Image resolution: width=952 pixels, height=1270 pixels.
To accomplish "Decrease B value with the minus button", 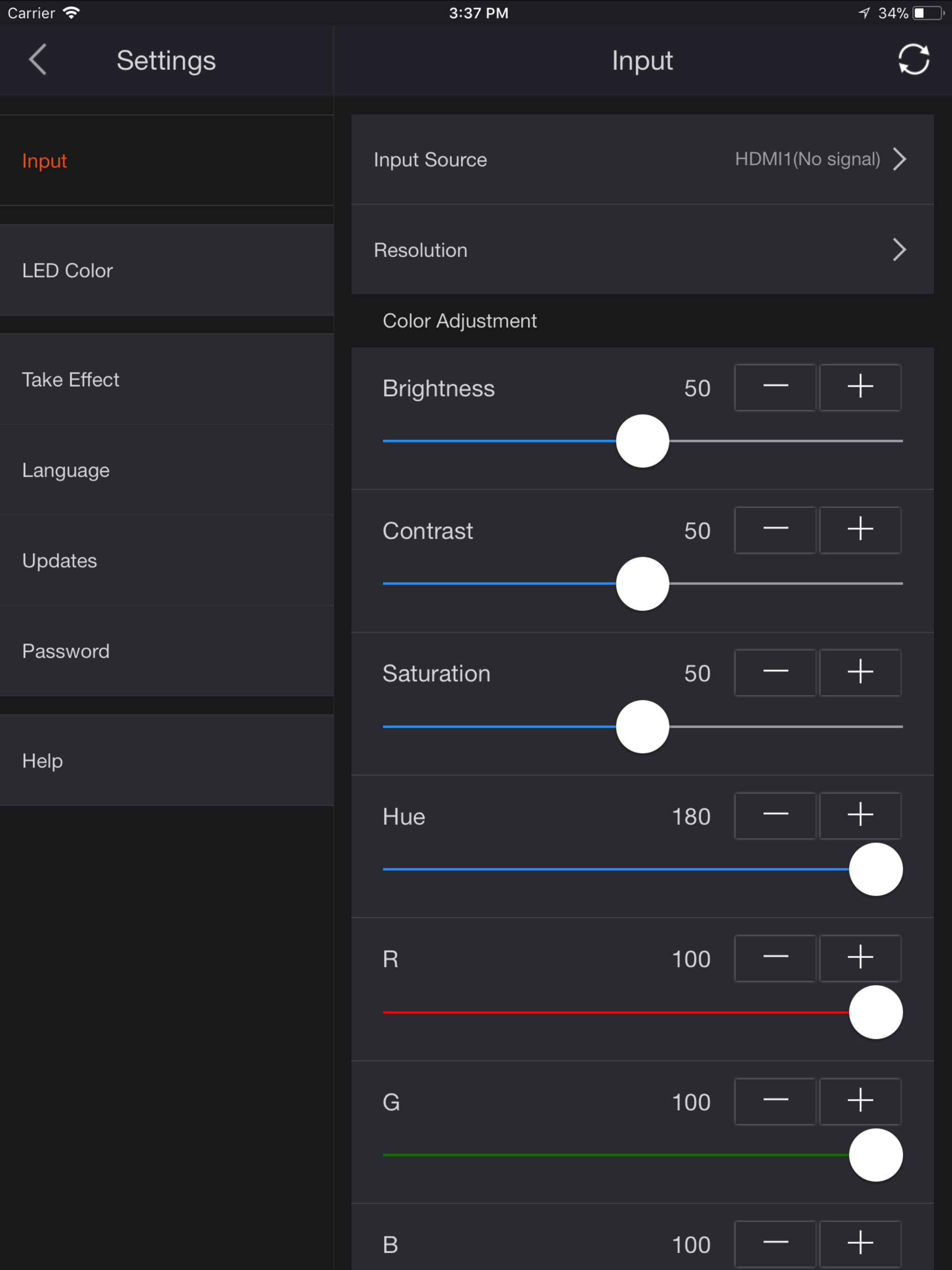I will (775, 1244).
